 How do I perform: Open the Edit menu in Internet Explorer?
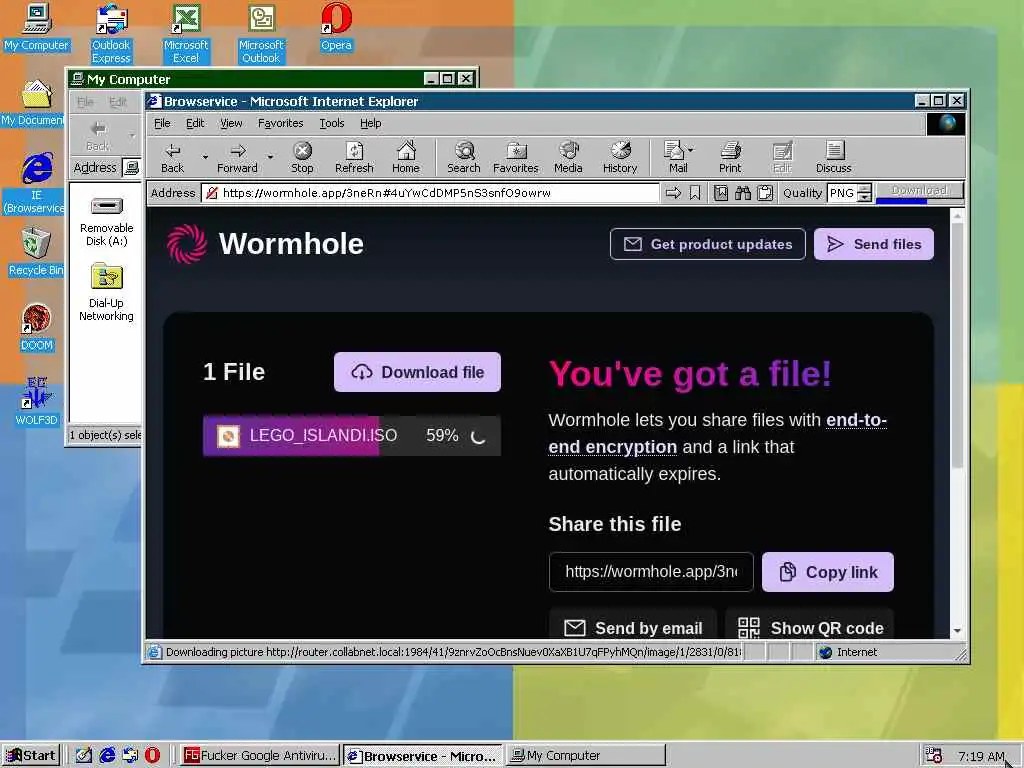tap(195, 123)
